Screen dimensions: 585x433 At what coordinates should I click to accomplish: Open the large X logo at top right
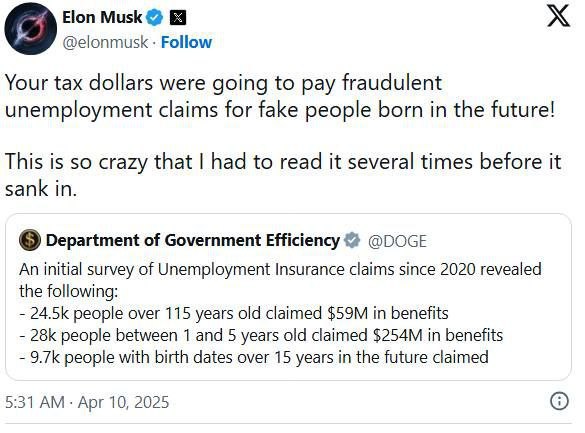[559, 16]
